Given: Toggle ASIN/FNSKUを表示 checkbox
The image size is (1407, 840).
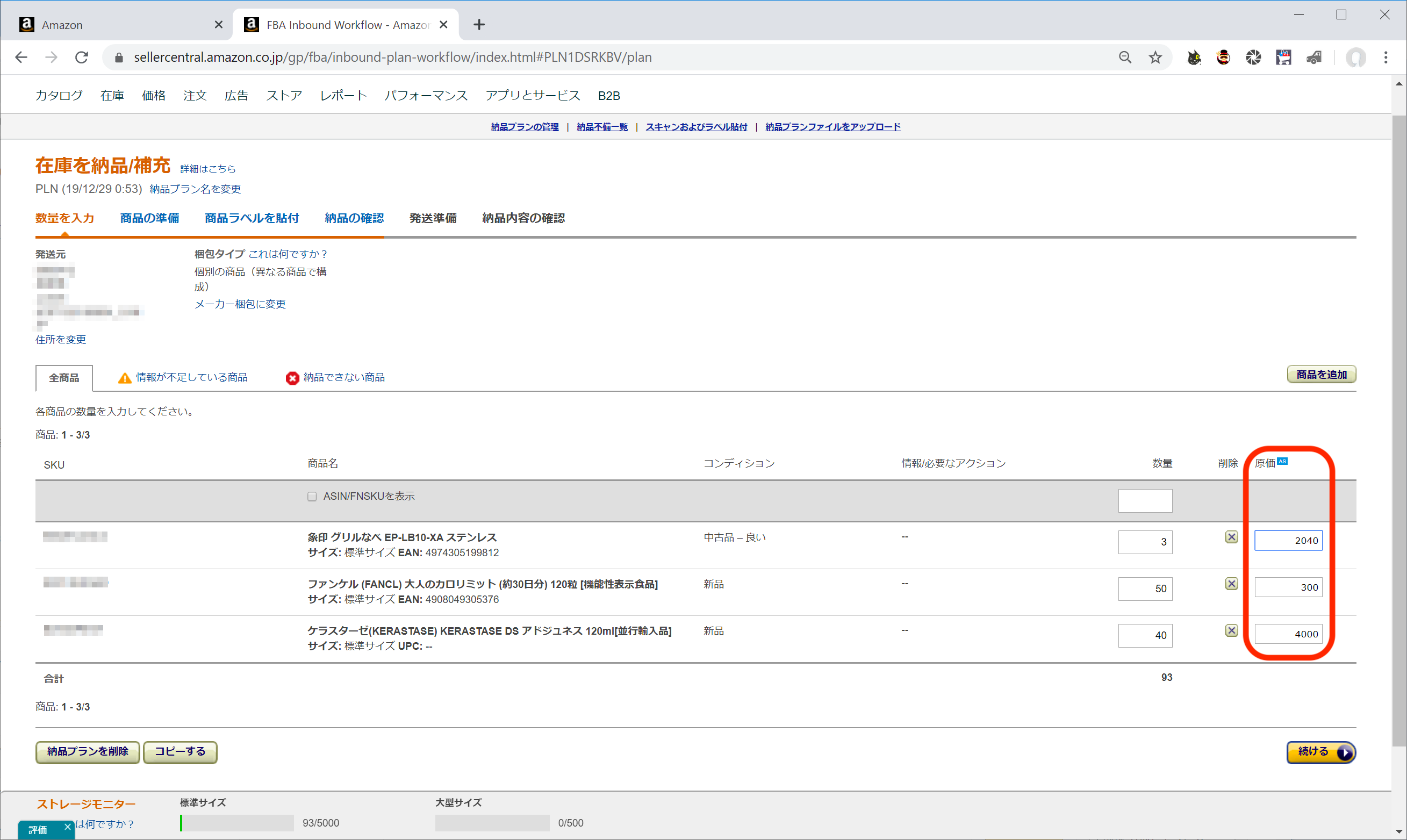Looking at the screenshot, I should (312, 497).
